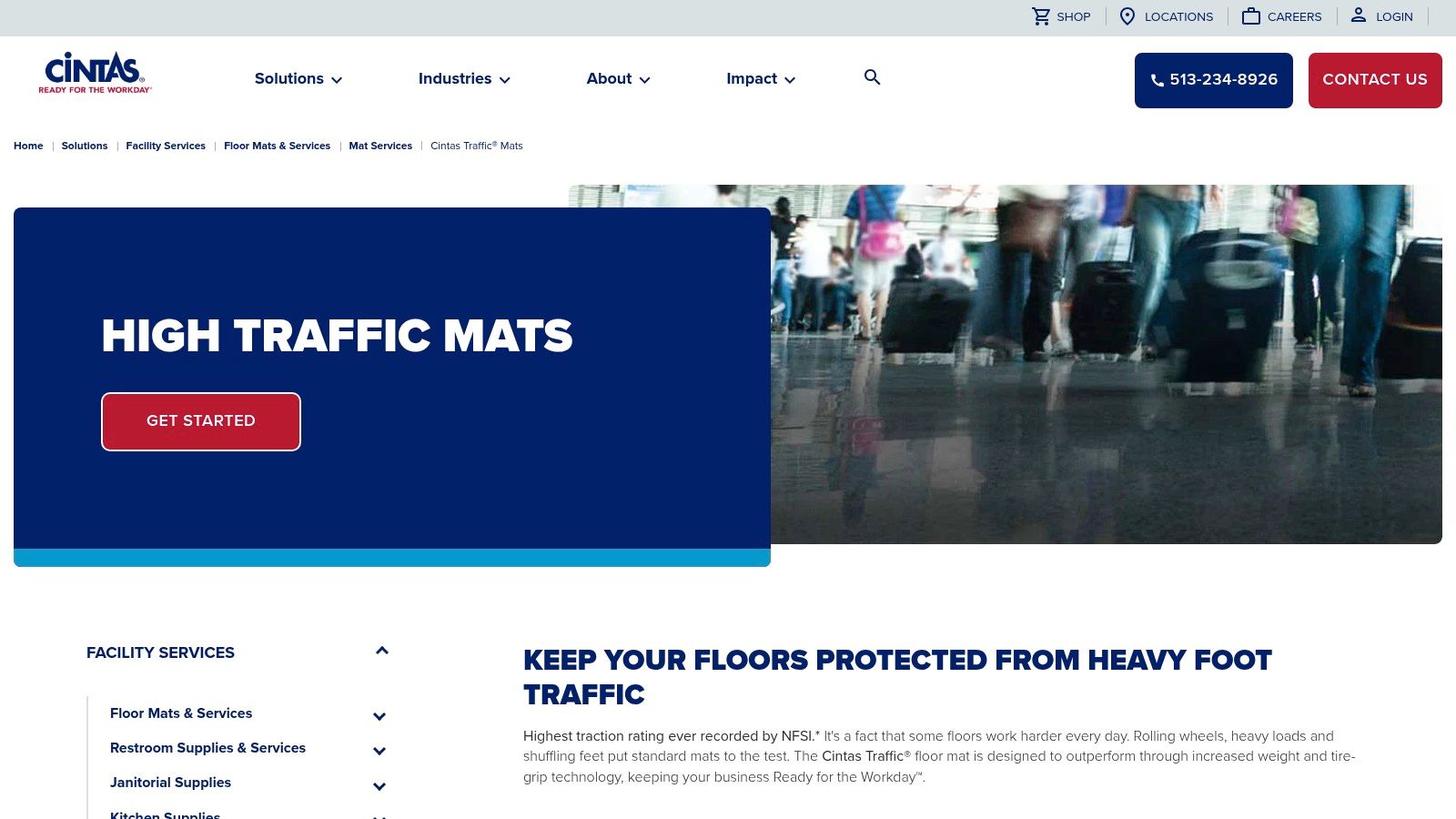Click the location pin icon

coord(1127,16)
